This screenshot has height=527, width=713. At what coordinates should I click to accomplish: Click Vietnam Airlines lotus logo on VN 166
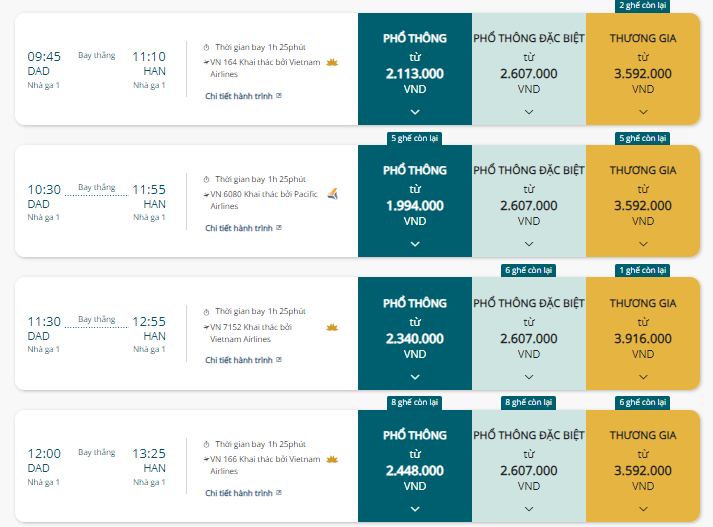click(x=332, y=459)
